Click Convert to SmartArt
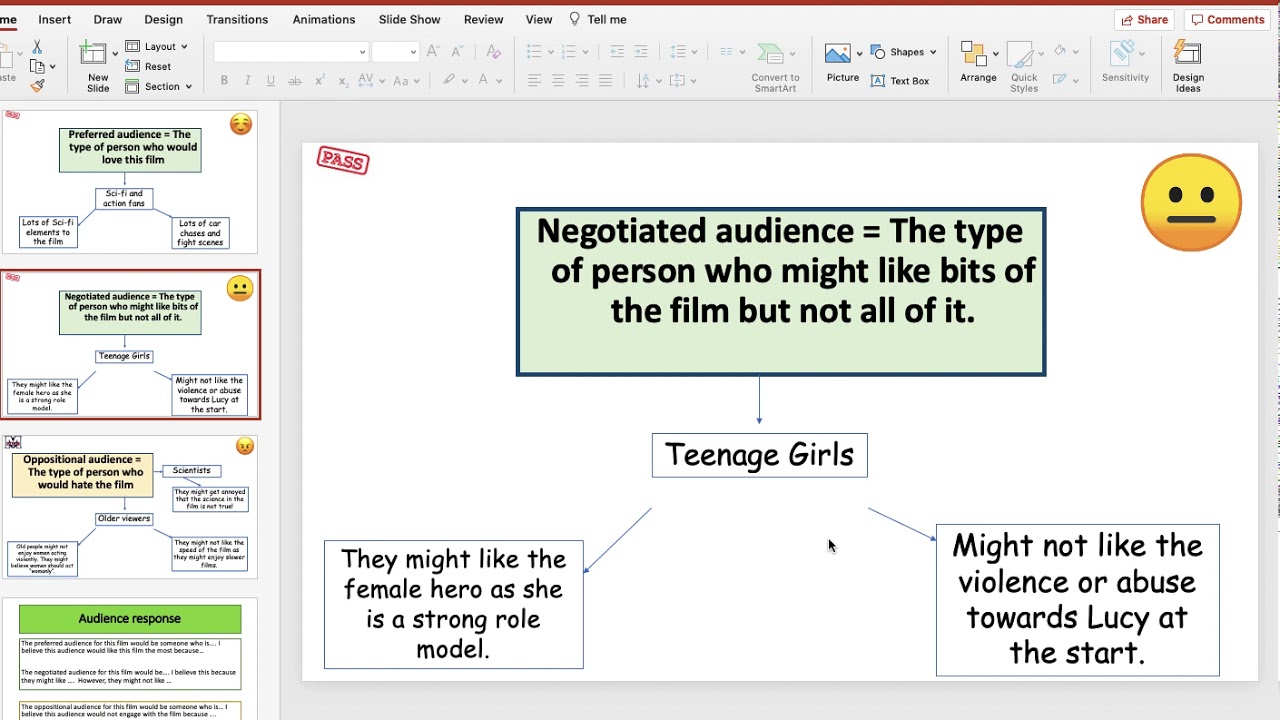The height and width of the screenshot is (720, 1280). click(x=775, y=68)
